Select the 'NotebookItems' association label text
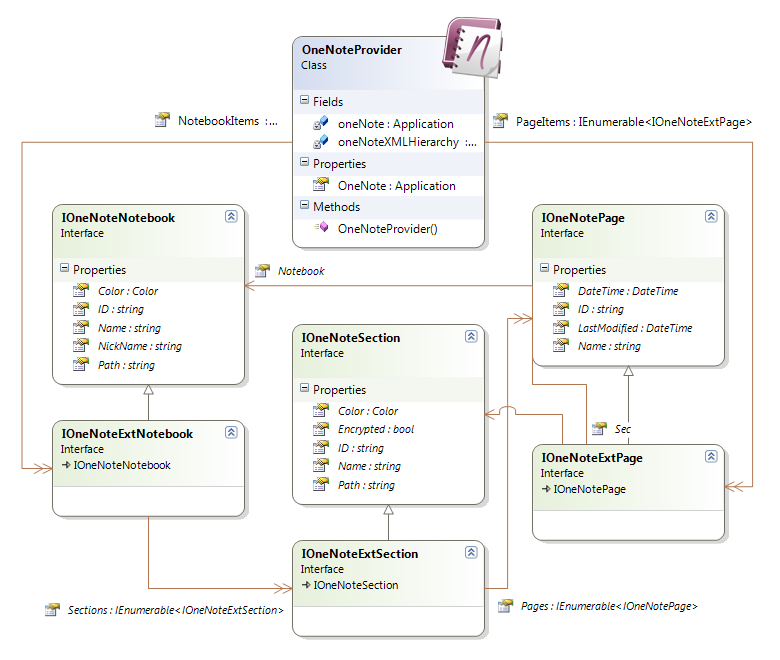 218,121
